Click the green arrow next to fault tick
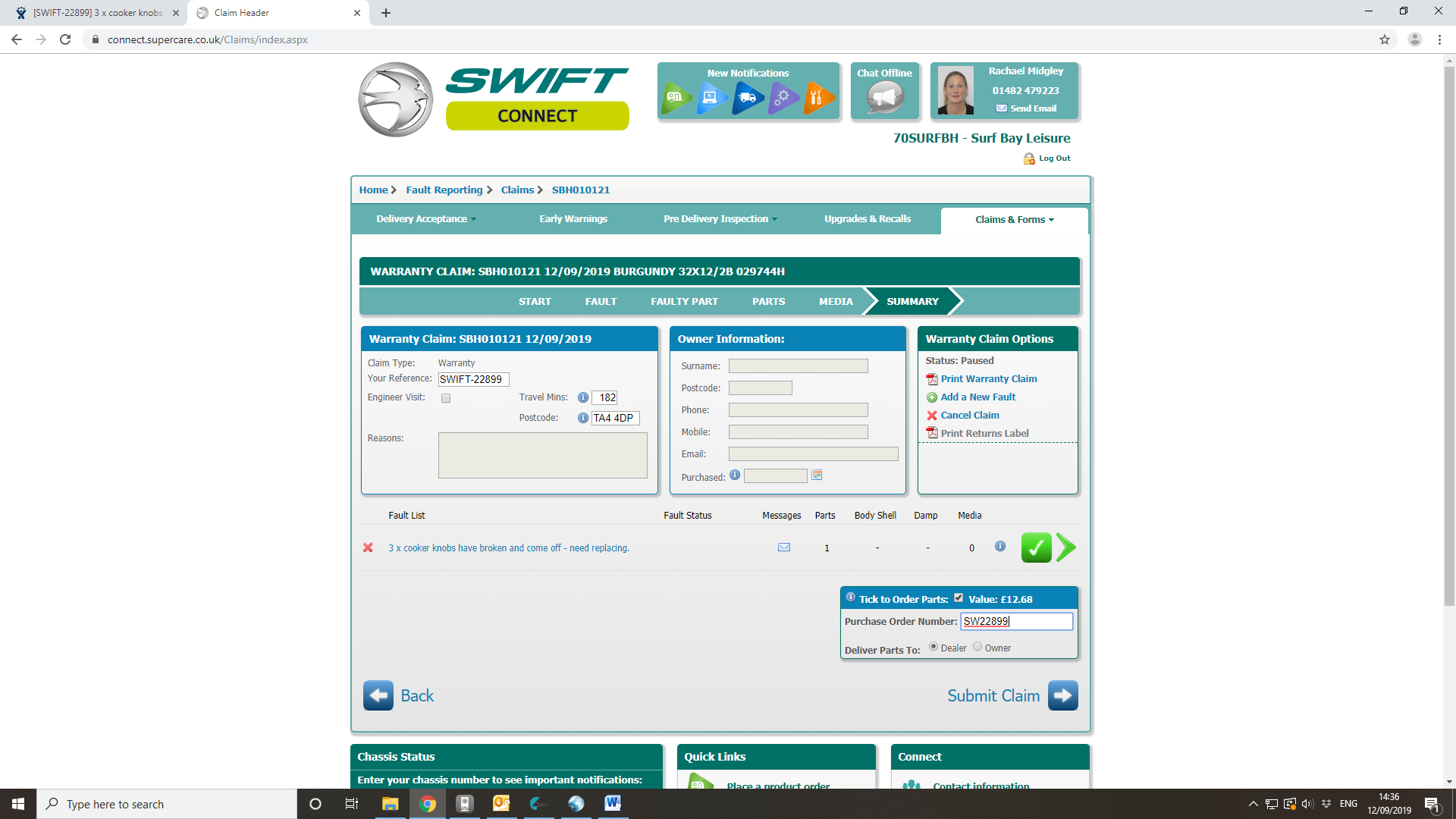Image resolution: width=1456 pixels, height=819 pixels. pyautogui.click(x=1065, y=548)
